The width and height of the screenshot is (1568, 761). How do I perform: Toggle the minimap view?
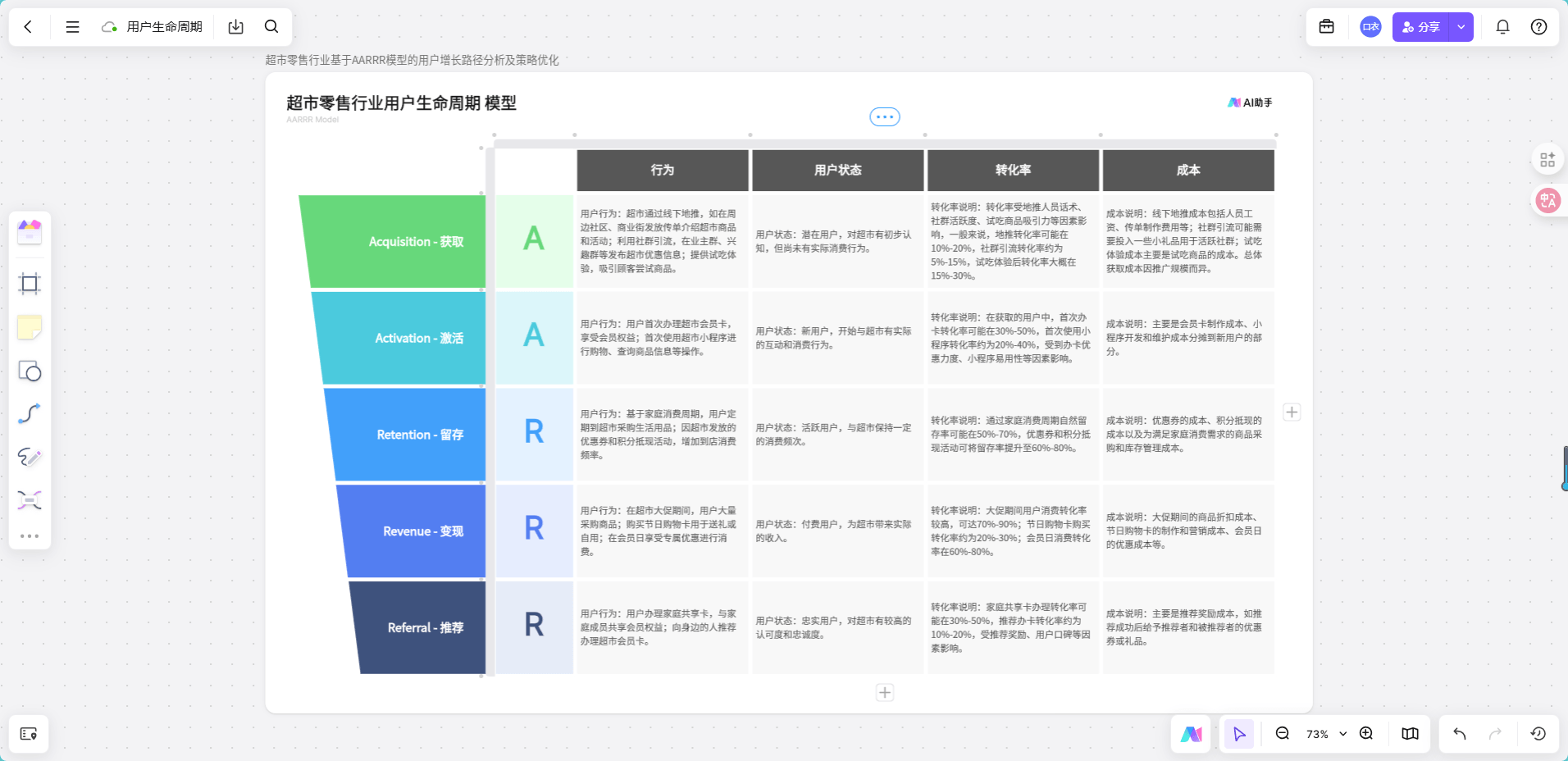[x=1410, y=734]
